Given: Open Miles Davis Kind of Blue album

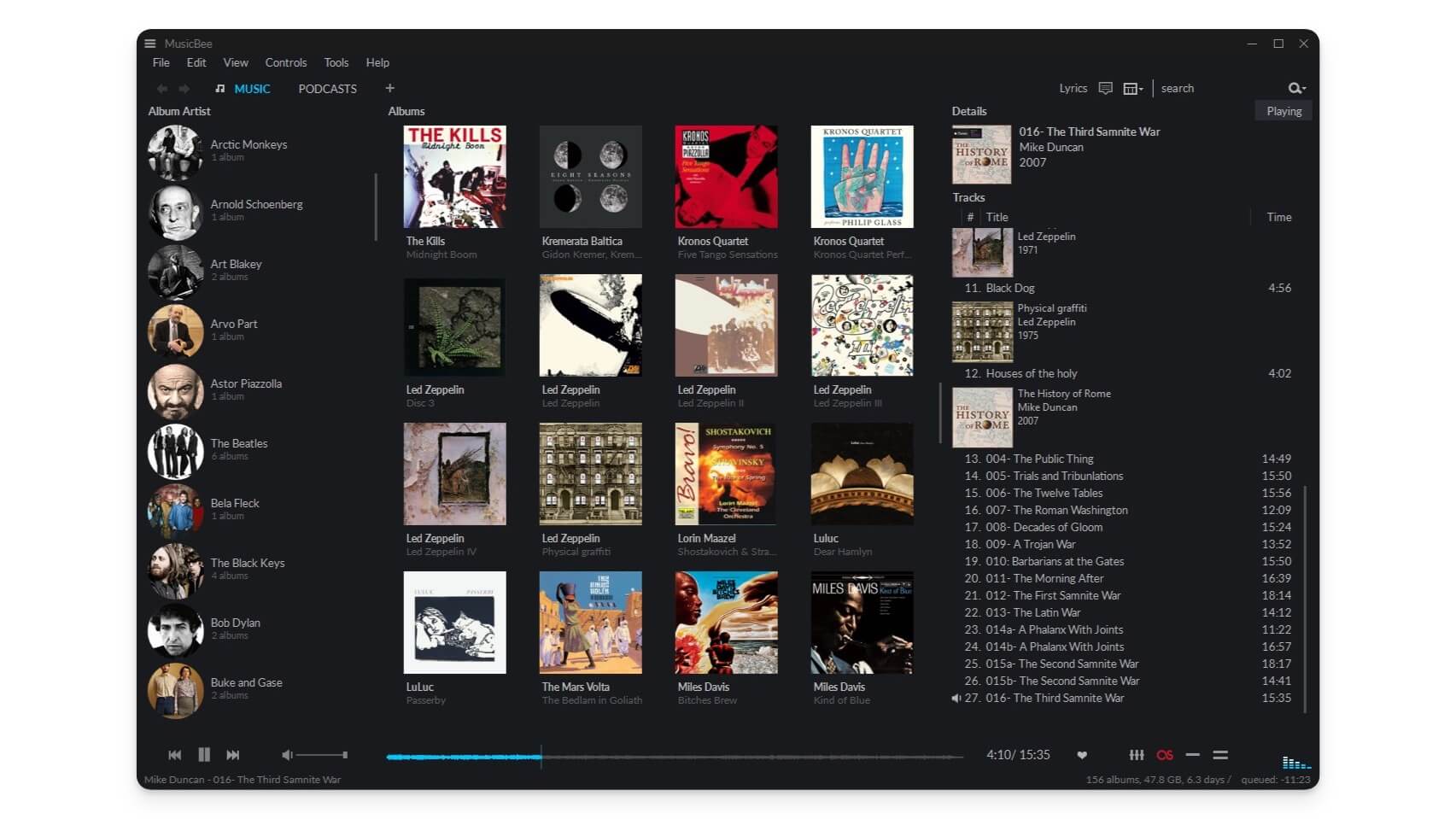Looking at the screenshot, I should click(862, 623).
